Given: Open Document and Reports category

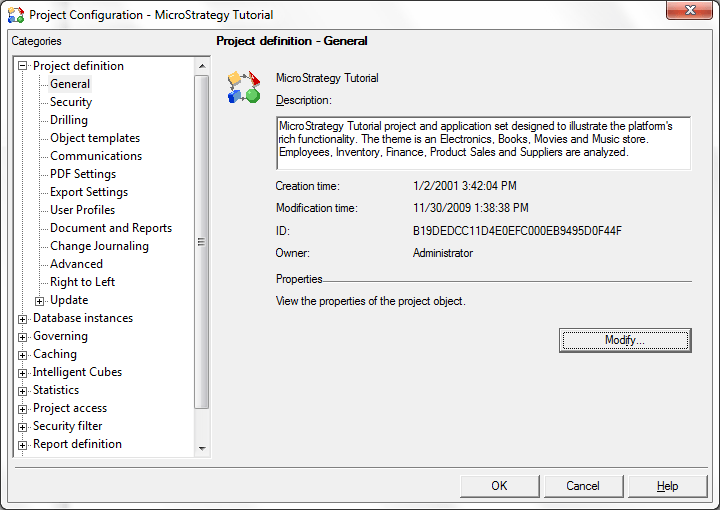Looking at the screenshot, I should (111, 228).
